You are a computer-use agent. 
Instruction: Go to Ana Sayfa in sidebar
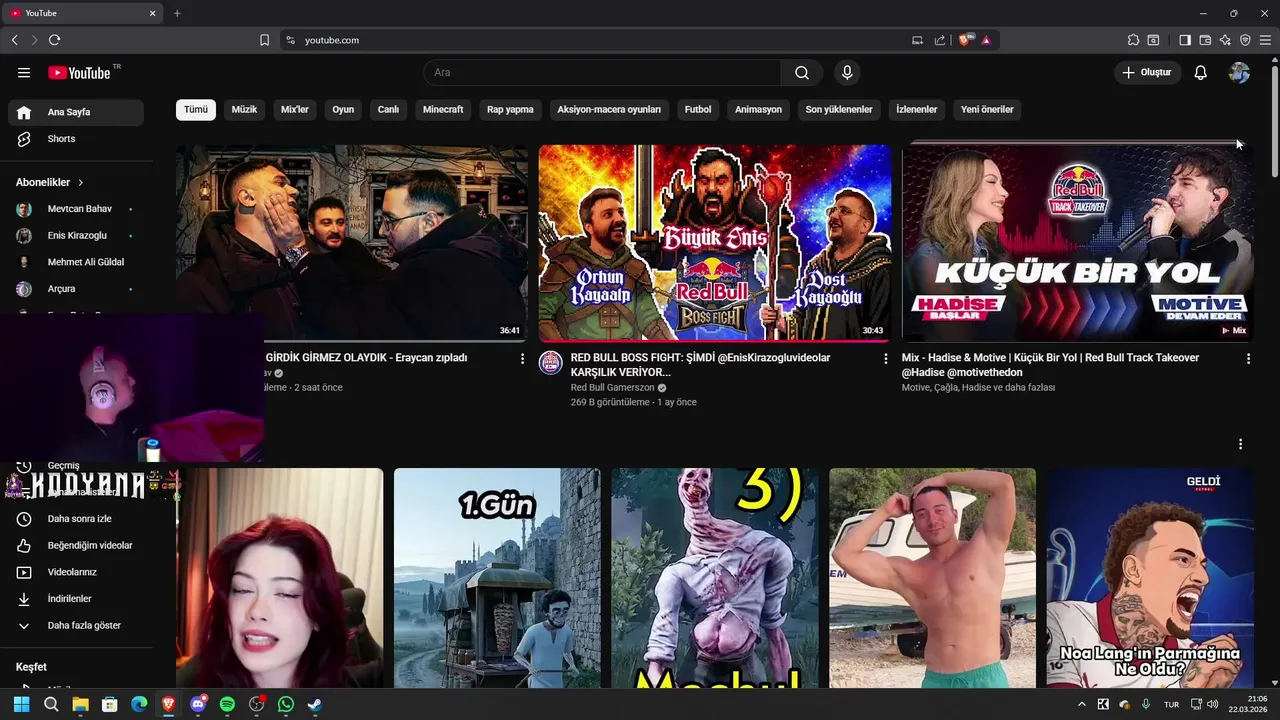tap(76, 112)
